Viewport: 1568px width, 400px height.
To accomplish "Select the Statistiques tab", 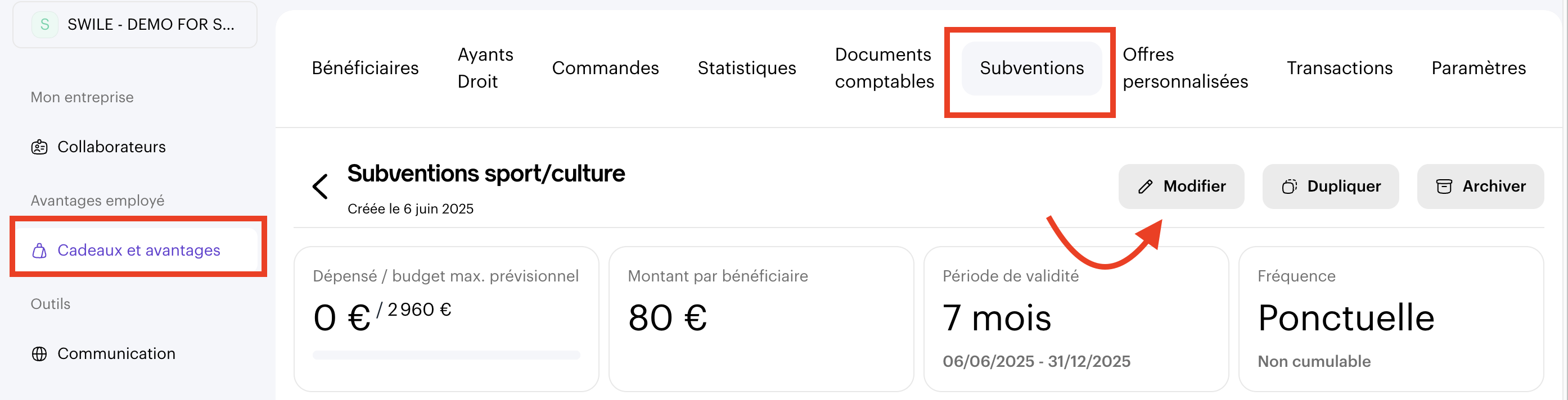I will click(746, 68).
